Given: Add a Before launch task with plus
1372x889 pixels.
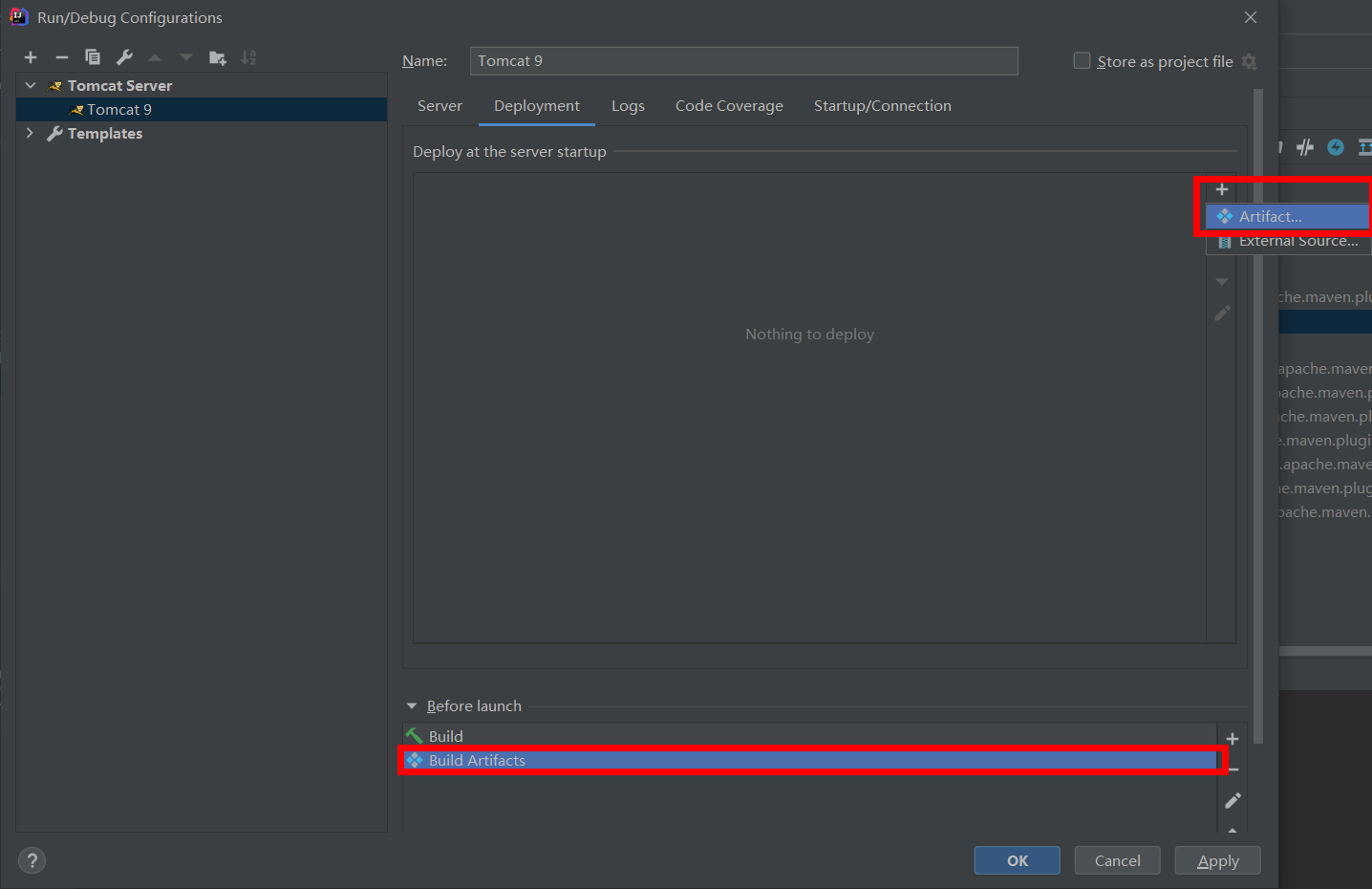Looking at the screenshot, I should [1233, 739].
